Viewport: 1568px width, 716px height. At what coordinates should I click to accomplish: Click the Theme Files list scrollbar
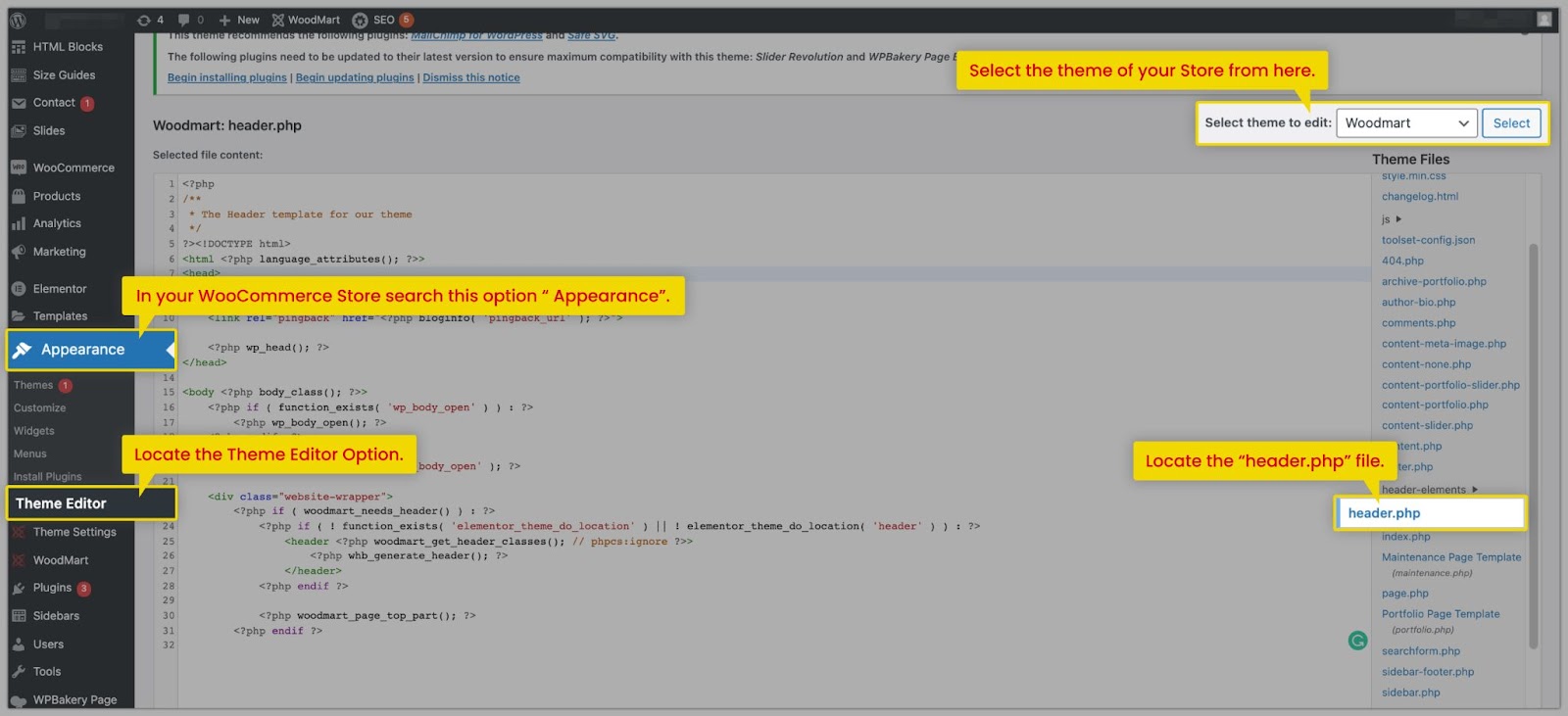coord(1533,446)
